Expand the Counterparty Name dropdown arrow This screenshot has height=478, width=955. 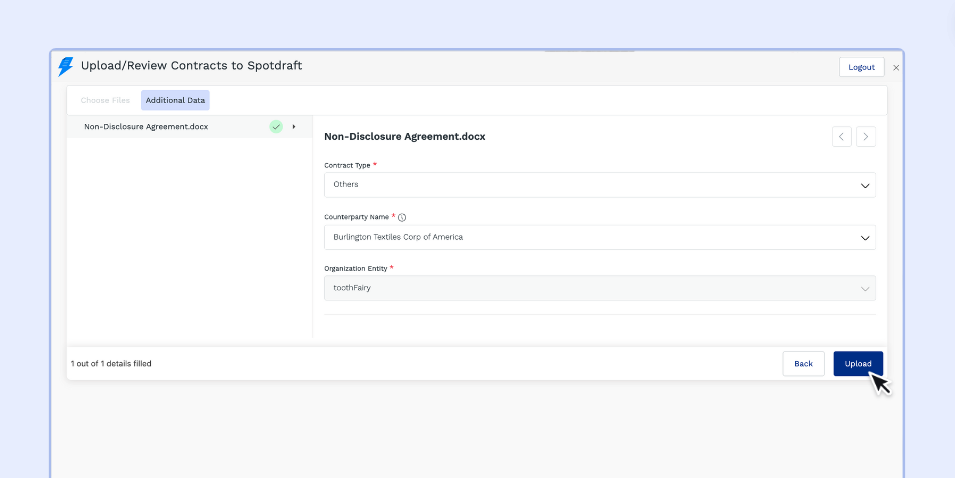click(x=865, y=238)
